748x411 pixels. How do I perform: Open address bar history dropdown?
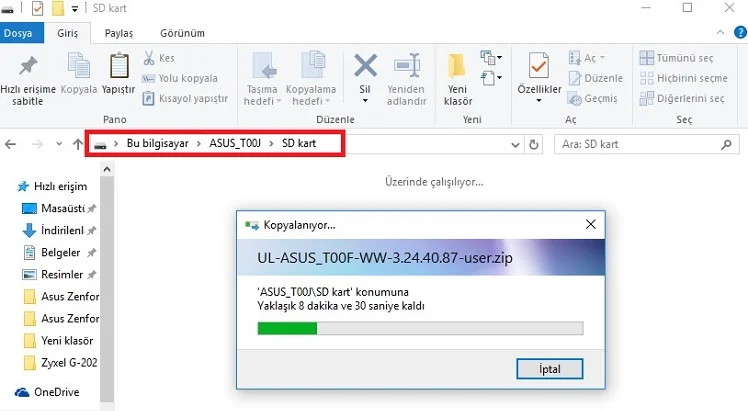515,144
